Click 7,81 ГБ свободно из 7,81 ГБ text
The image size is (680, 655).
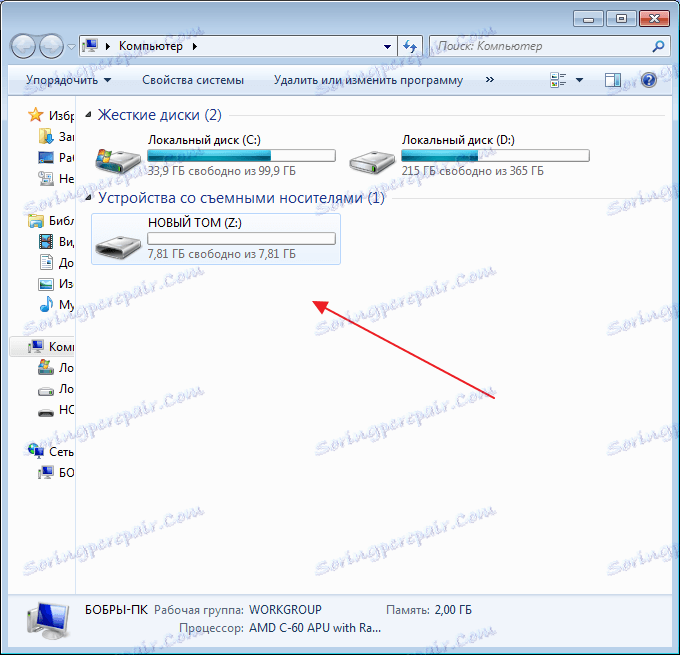tap(222, 254)
